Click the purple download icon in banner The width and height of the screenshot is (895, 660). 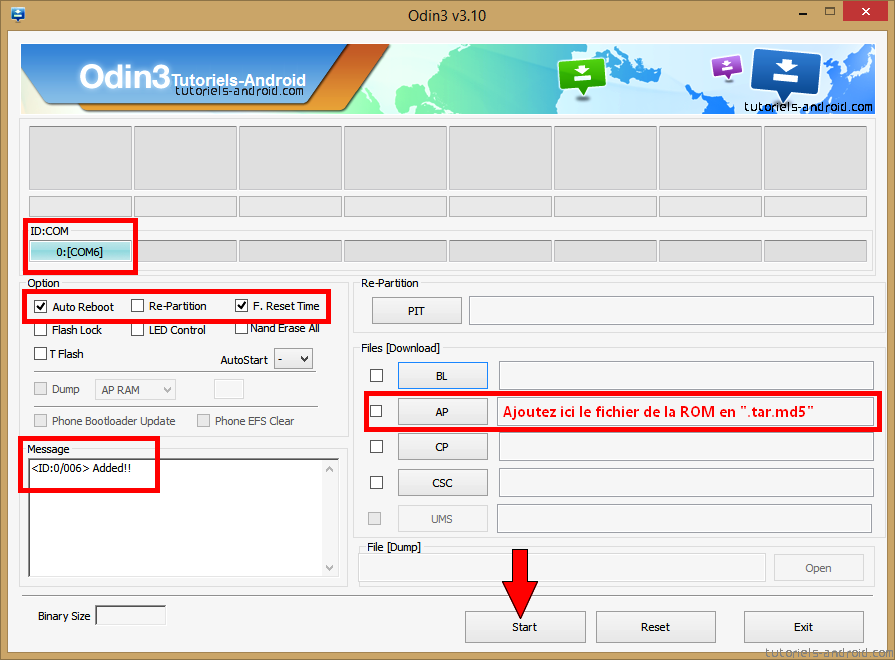click(x=727, y=67)
